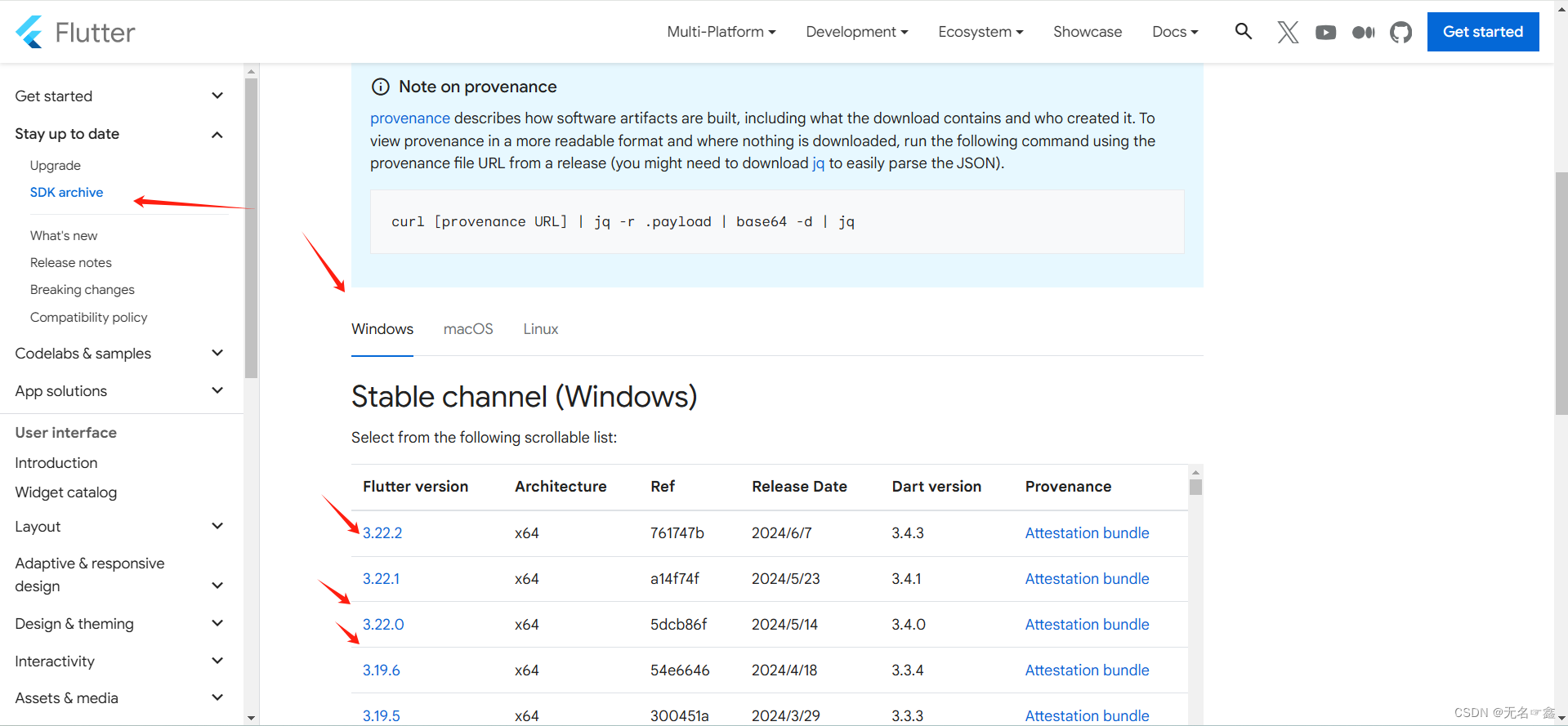Click the version table scrollbar thumb
The image size is (1568, 726).
click(1195, 488)
